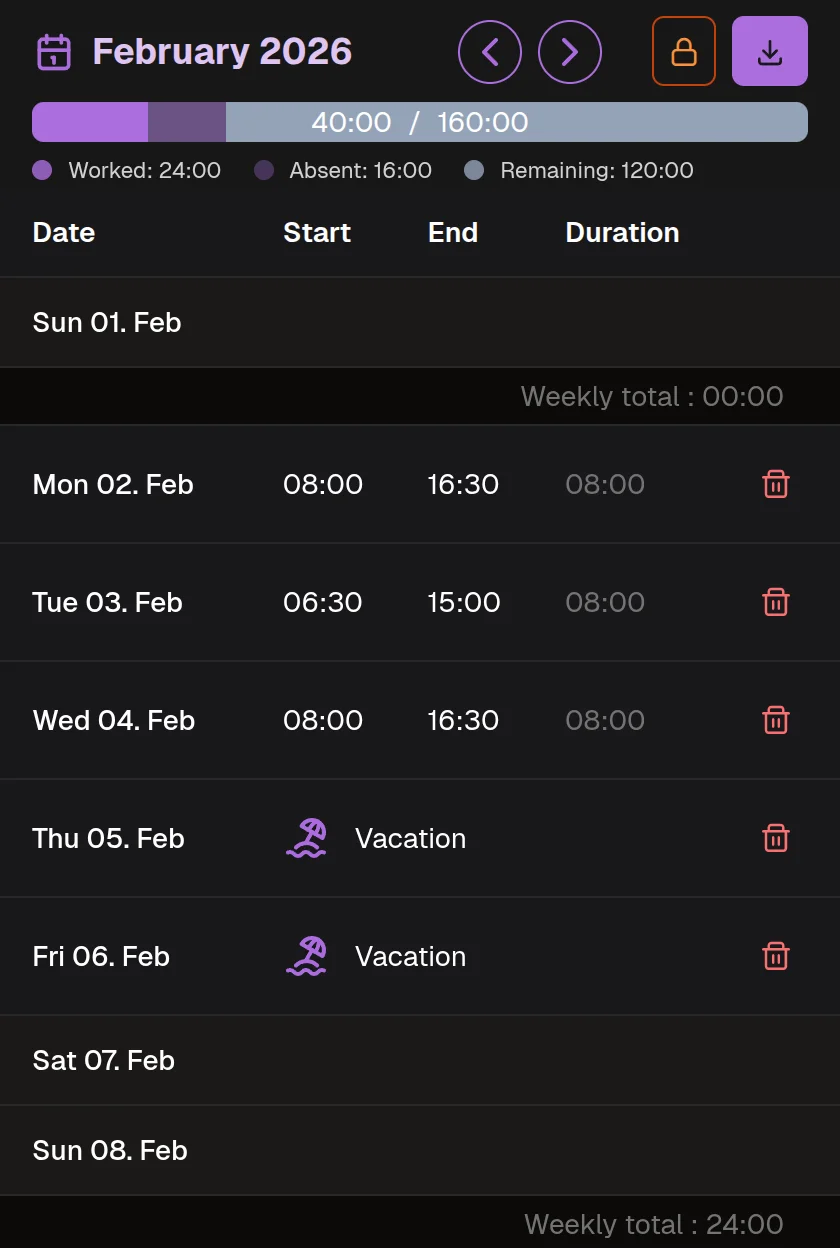Click the 40:00 / 160:00 progress bar
The width and height of the screenshot is (840, 1248).
[x=420, y=122]
